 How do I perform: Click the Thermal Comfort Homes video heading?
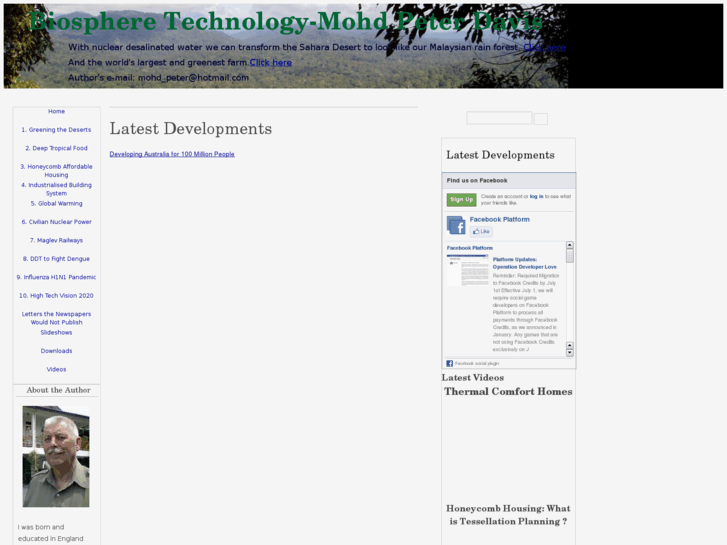[x=508, y=391]
